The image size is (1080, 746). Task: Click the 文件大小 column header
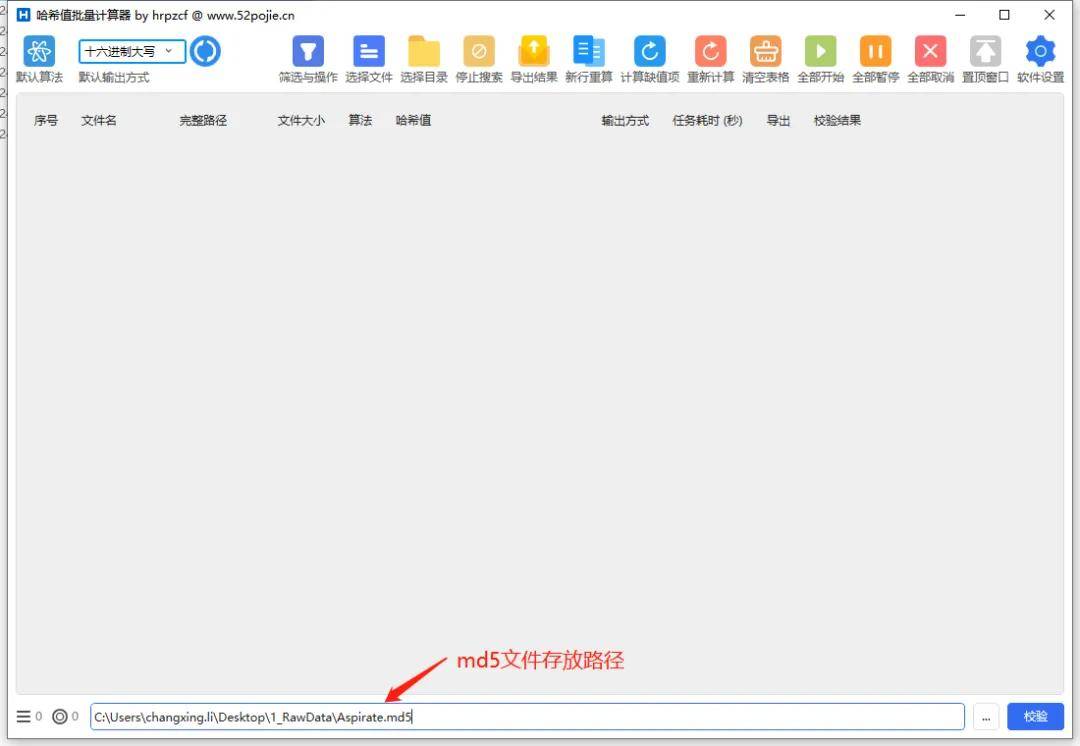(x=301, y=121)
